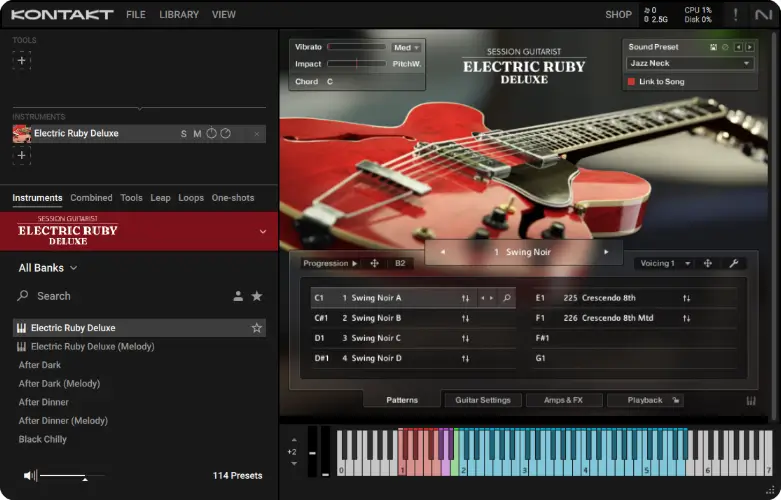Click the wrench icon beside Voicing 1
Screen dimensions: 781x500
point(733,263)
